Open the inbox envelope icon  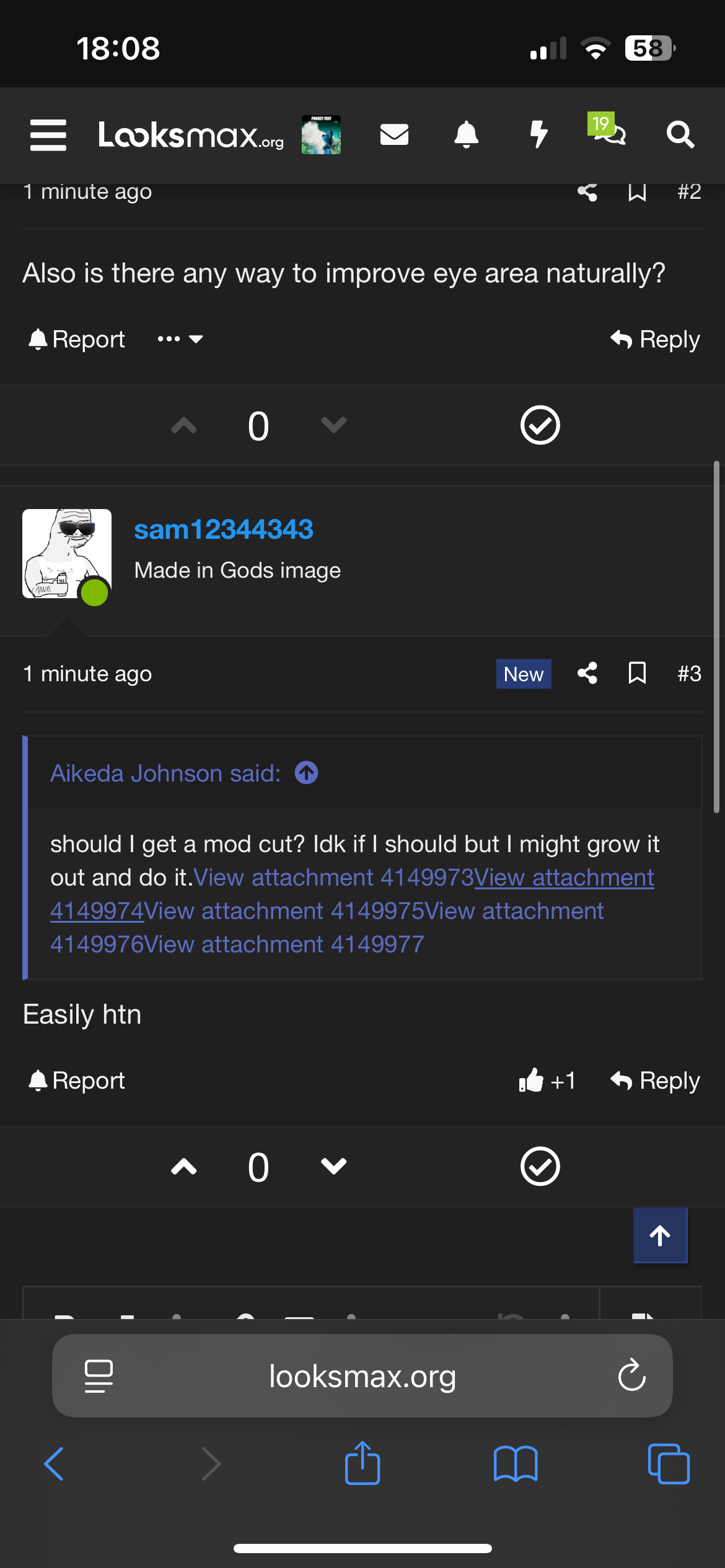click(394, 134)
